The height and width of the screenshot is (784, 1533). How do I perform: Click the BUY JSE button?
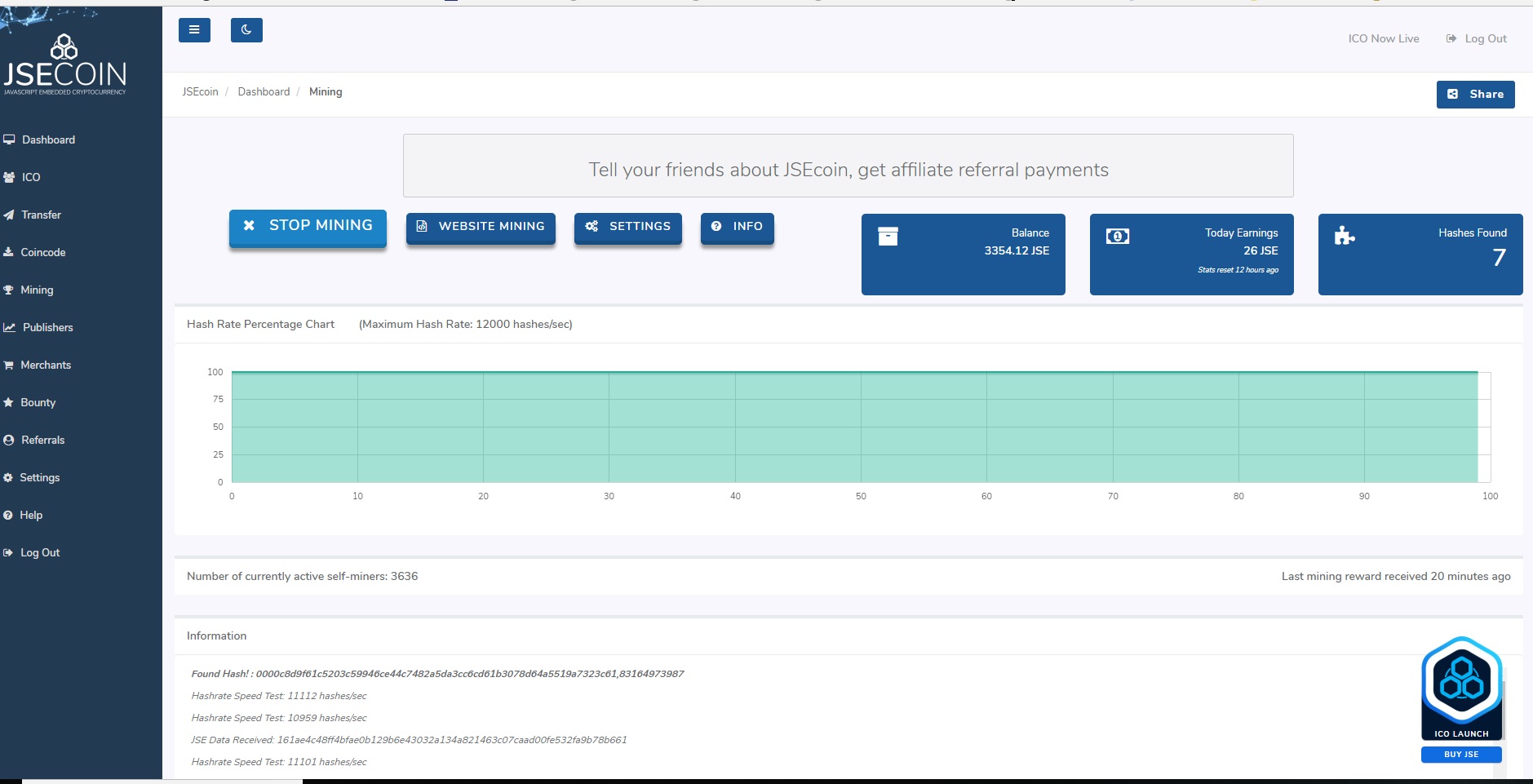point(1461,755)
